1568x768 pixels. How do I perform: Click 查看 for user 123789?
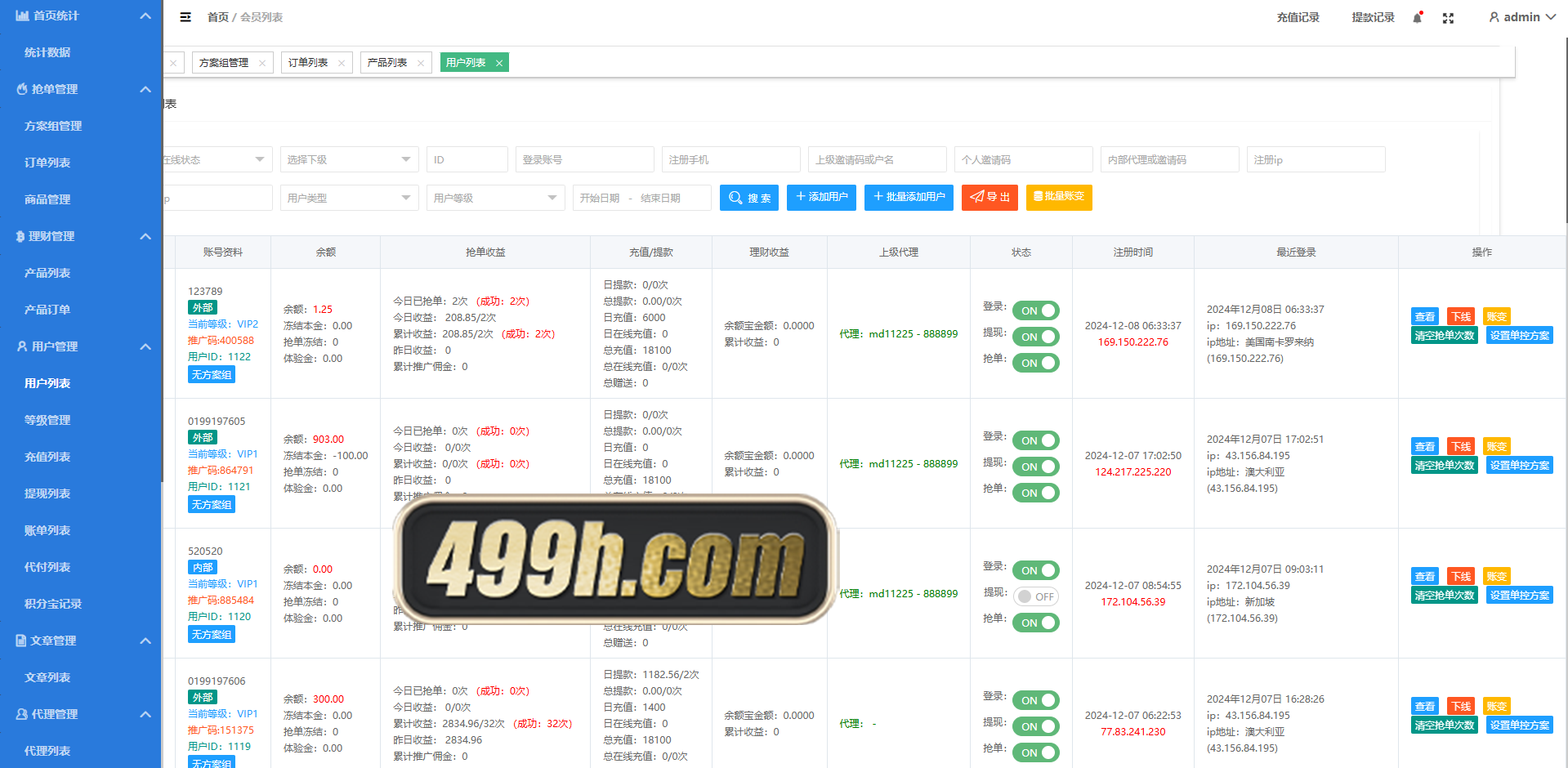1425,316
